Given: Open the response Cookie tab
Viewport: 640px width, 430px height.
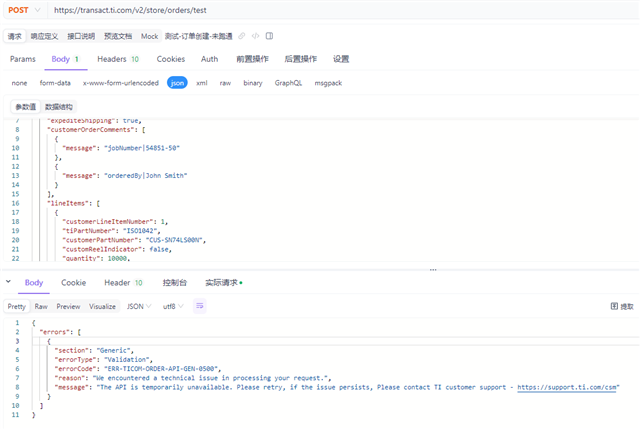Looking at the screenshot, I should click(73, 283).
